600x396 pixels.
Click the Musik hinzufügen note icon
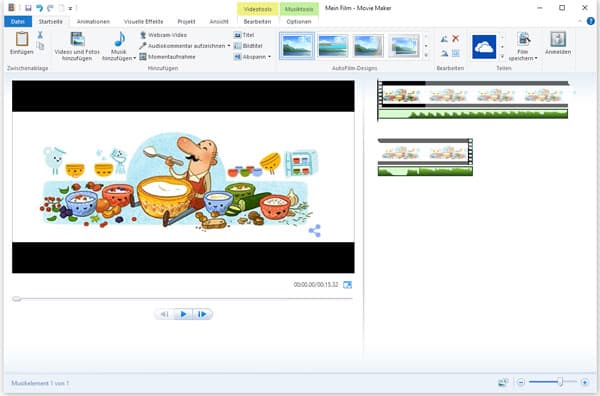119,39
